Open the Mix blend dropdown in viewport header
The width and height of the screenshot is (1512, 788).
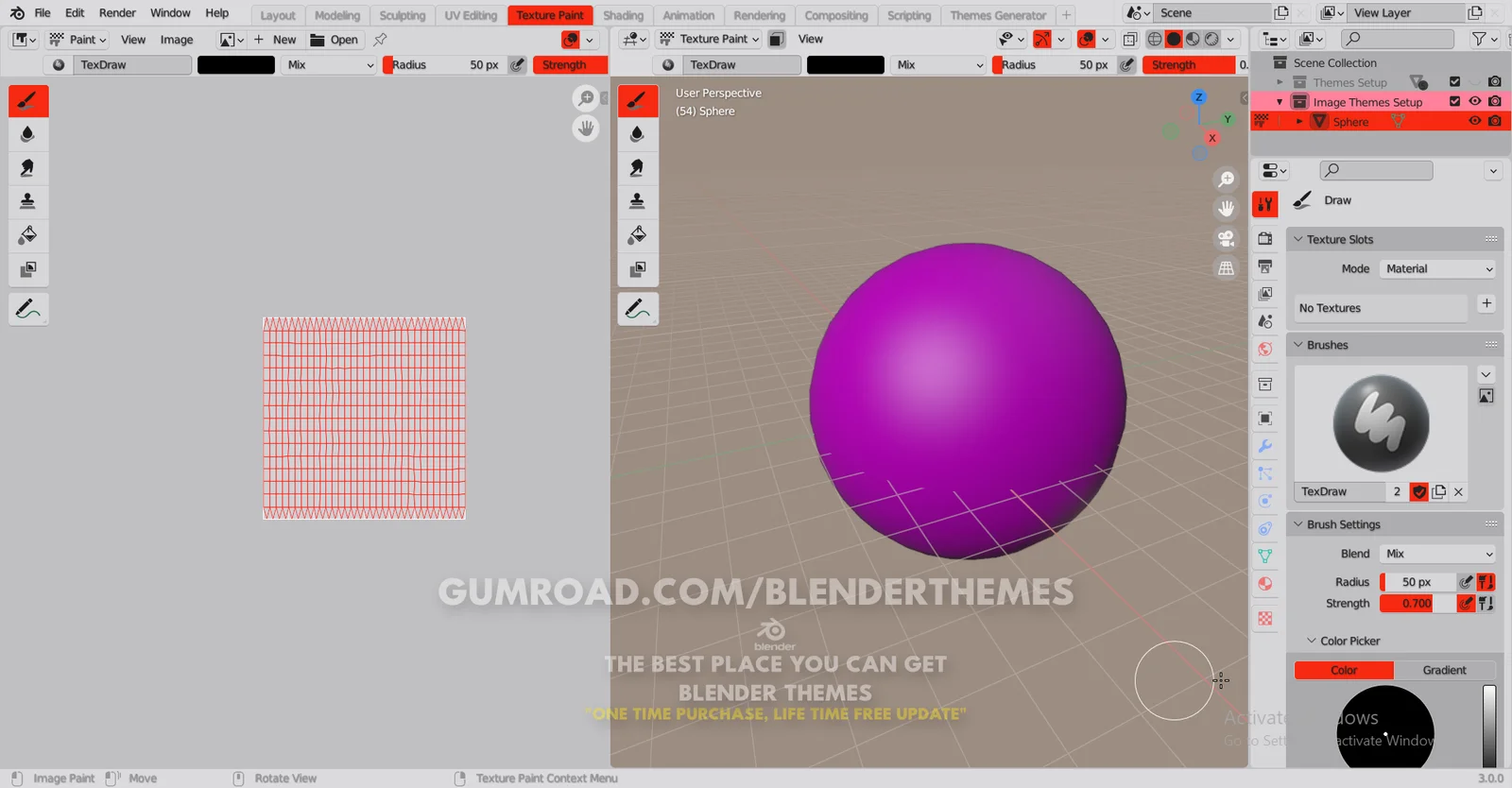pos(939,64)
